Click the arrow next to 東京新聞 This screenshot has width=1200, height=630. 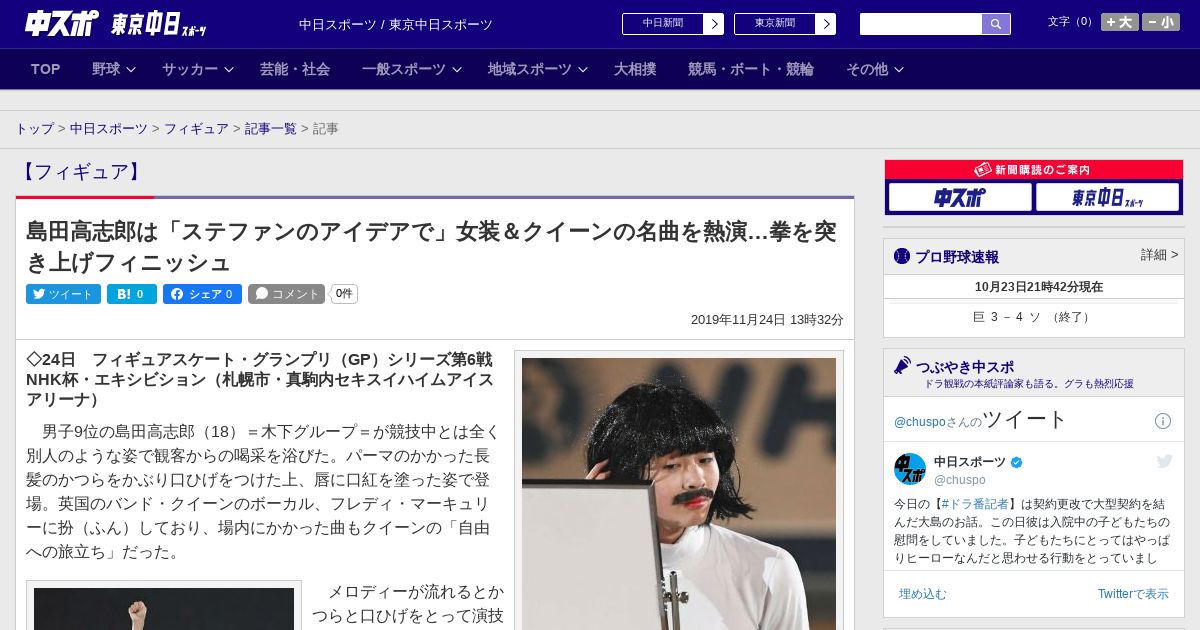pos(825,24)
